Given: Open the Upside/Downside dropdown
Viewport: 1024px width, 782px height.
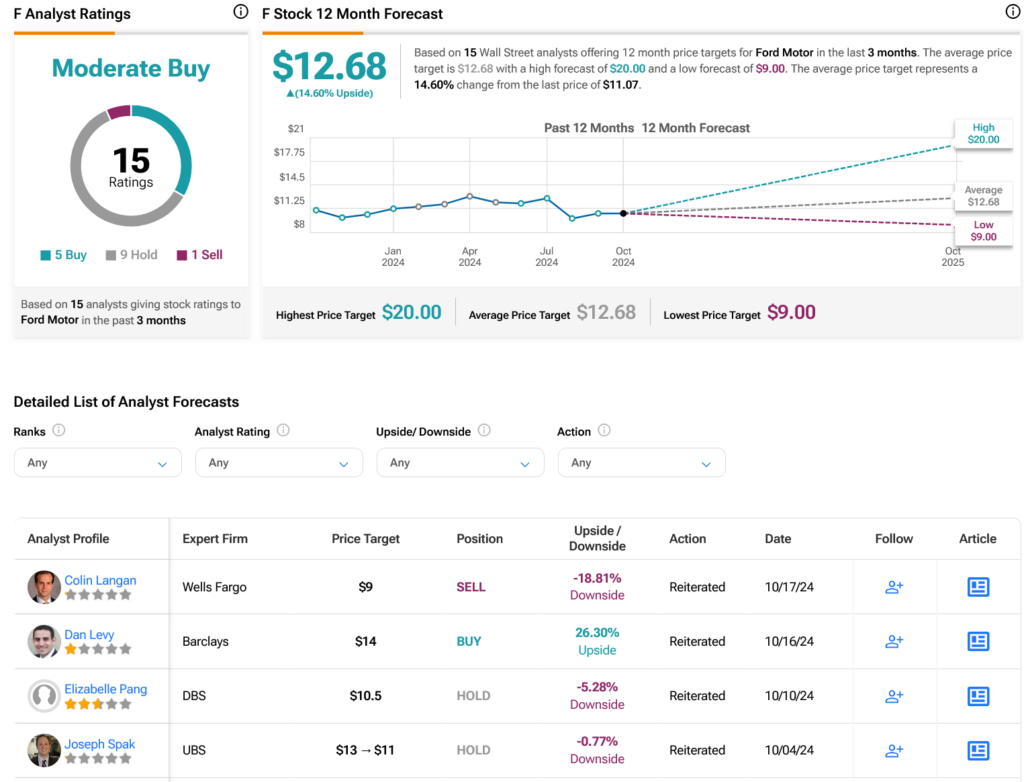Looking at the screenshot, I should click(x=460, y=463).
